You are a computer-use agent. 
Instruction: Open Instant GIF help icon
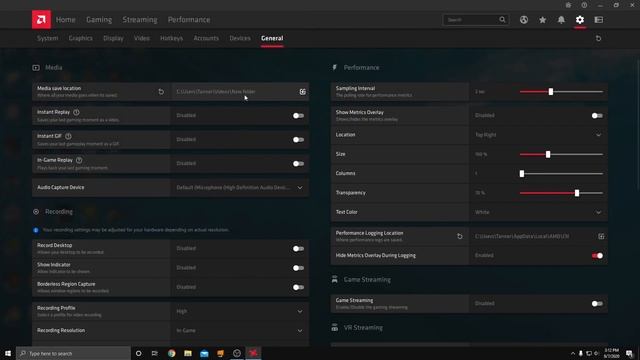tap(68, 136)
